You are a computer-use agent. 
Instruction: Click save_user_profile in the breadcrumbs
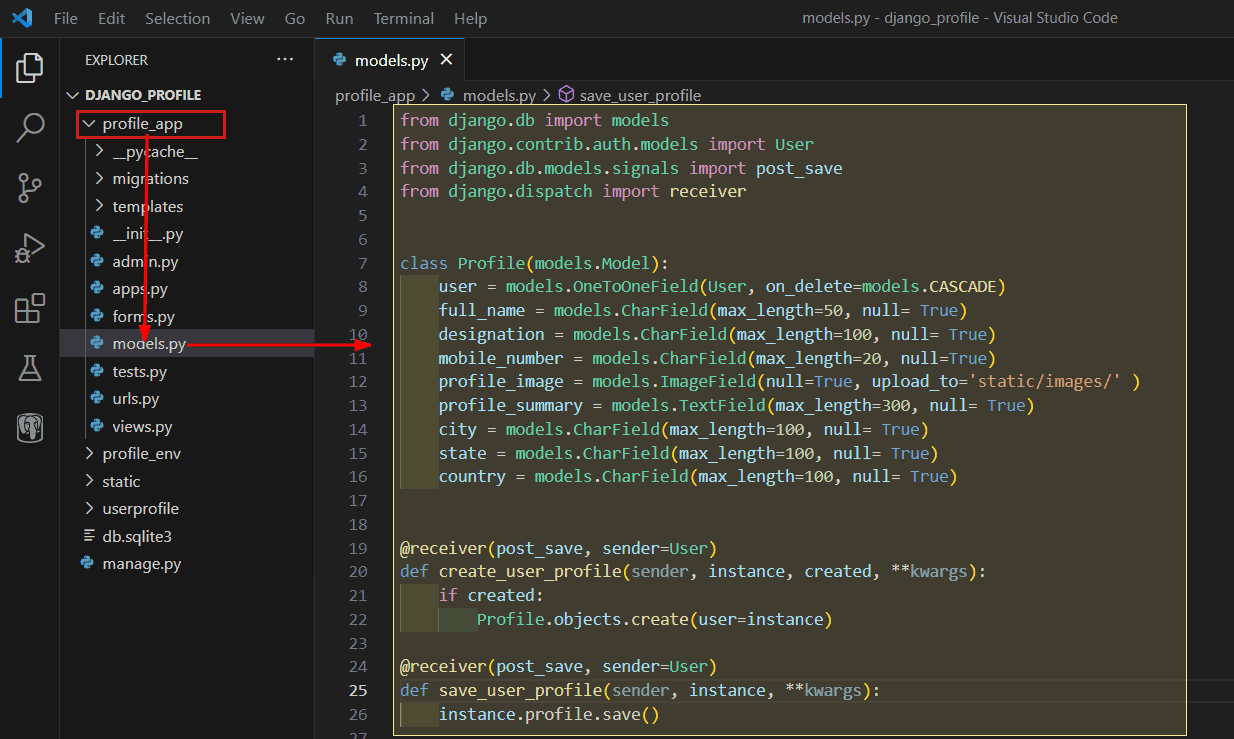coord(640,95)
